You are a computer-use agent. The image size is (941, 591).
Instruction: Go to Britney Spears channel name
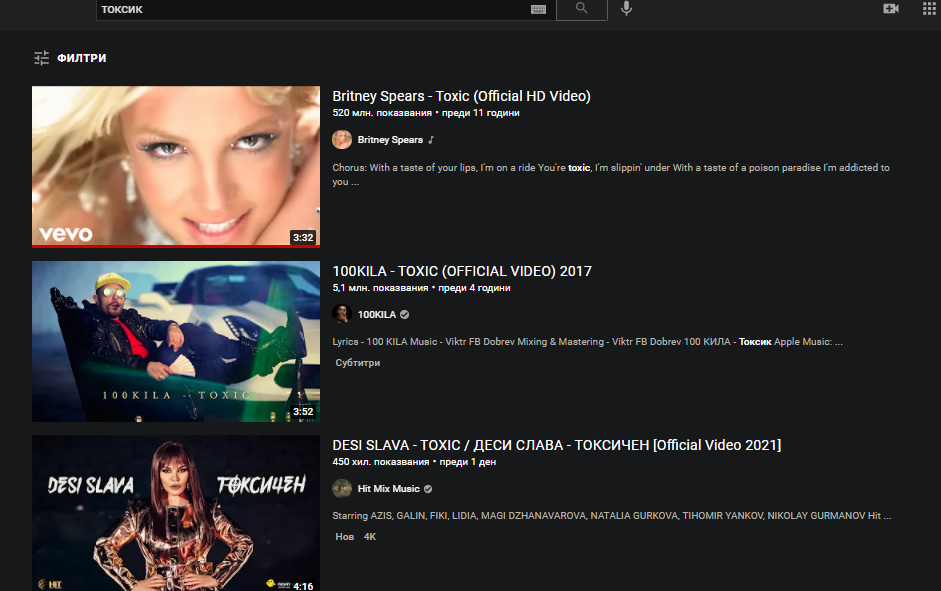[x=390, y=140]
